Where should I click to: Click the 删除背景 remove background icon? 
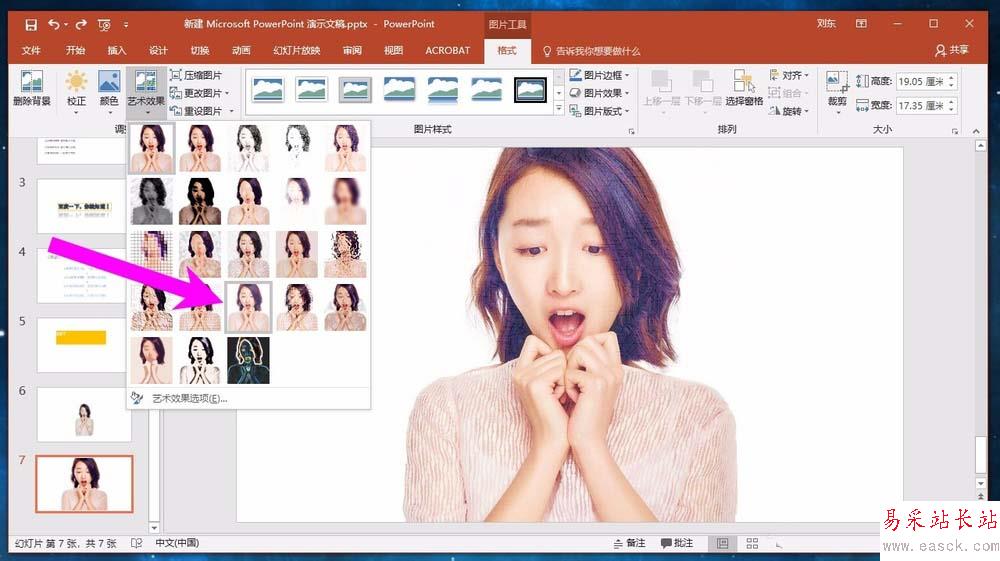tap(32, 89)
